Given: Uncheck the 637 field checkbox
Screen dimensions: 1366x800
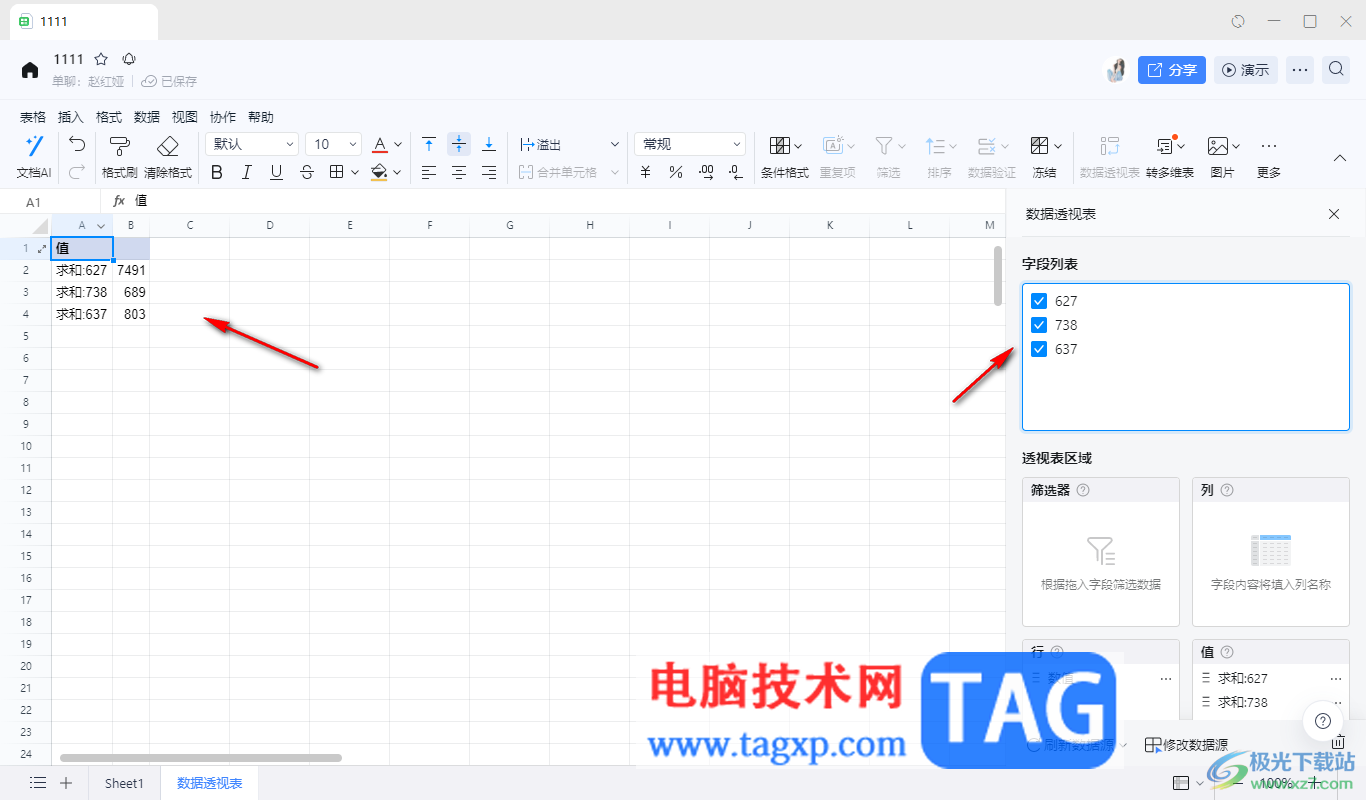Looking at the screenshot, I should (1040, 349).
